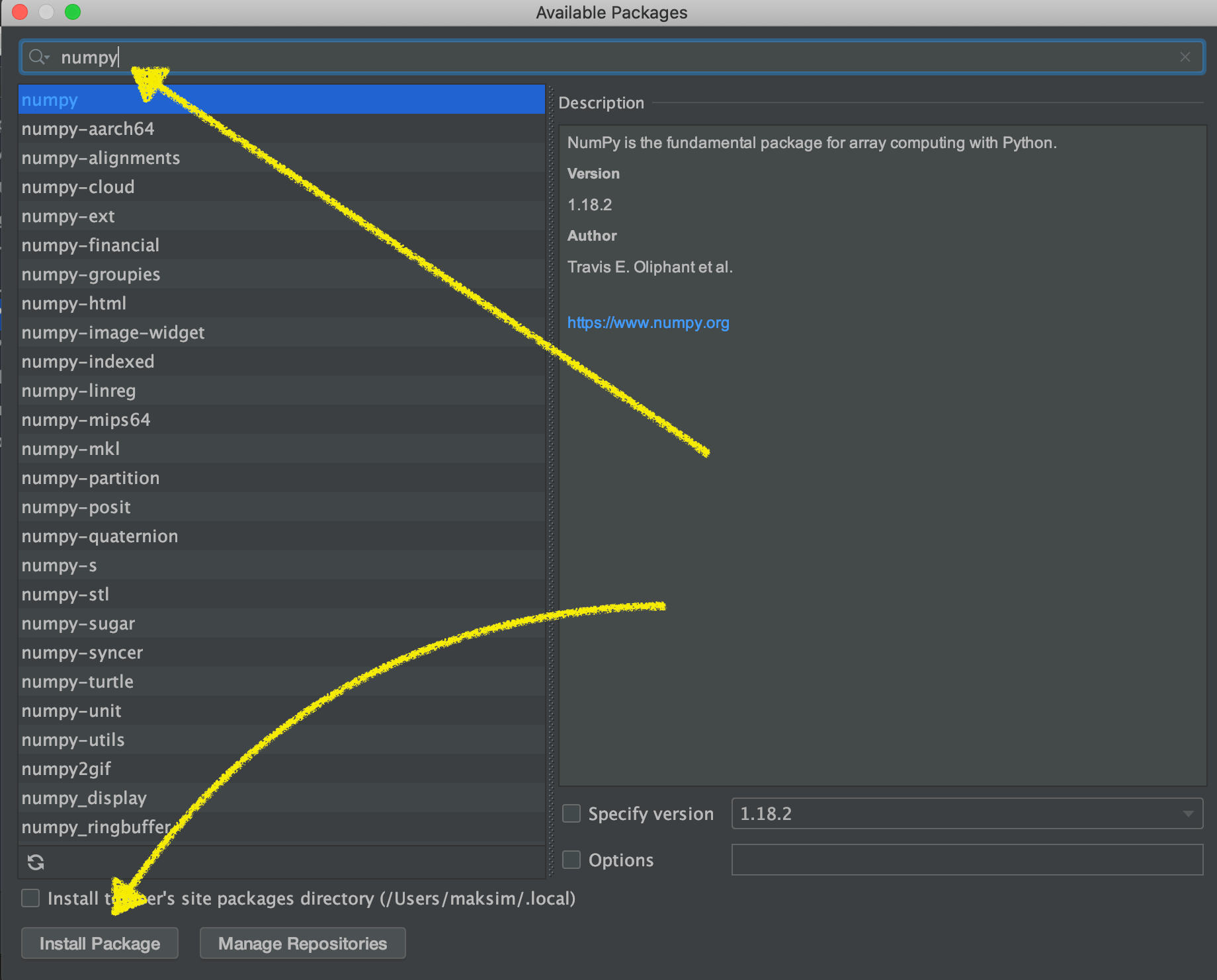Close the Available Packages window
Image resolution: width=1217 pixels, height=980 pixels.
(x=20, y=12)
